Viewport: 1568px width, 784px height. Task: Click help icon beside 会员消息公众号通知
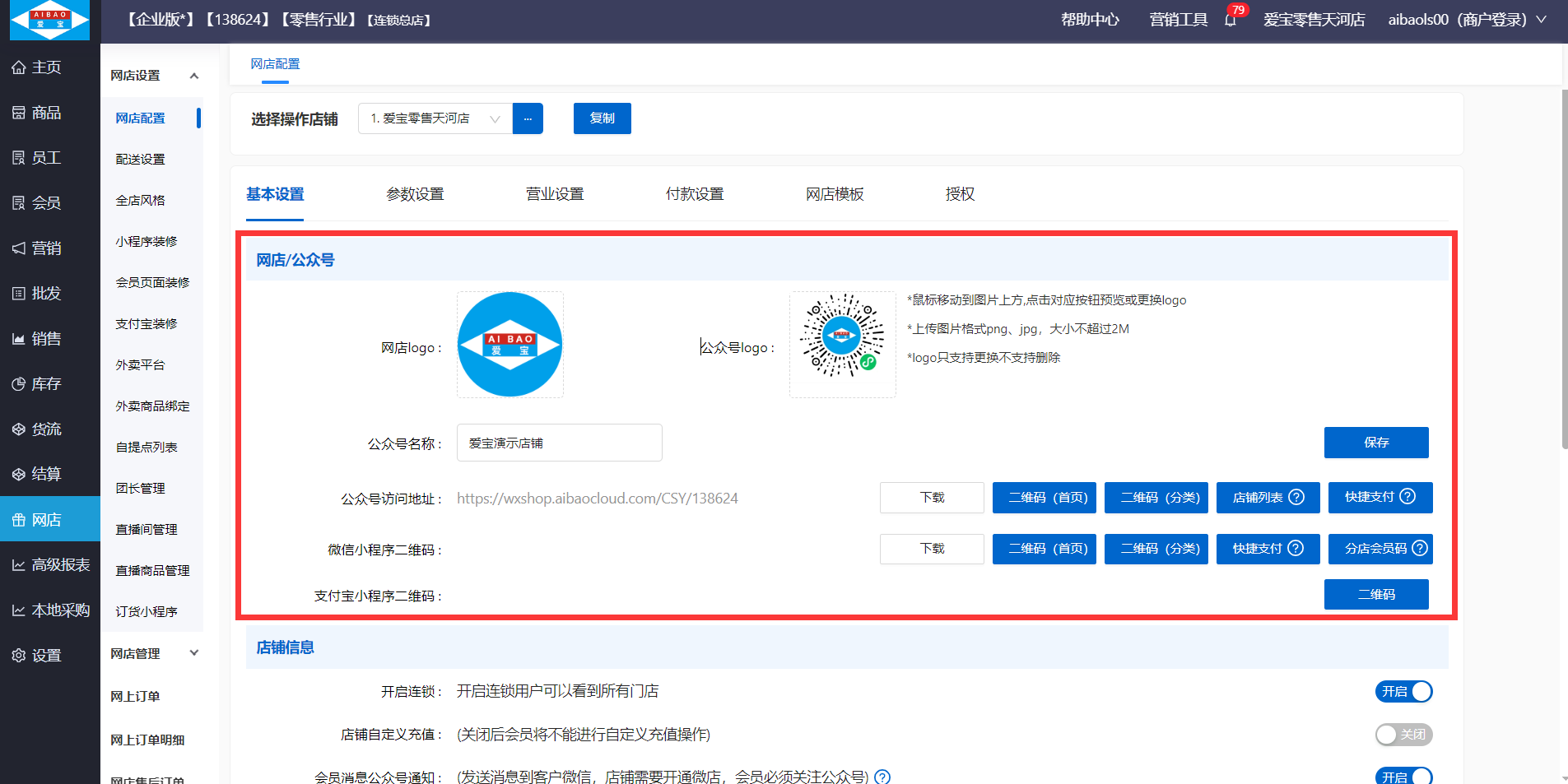882,777
